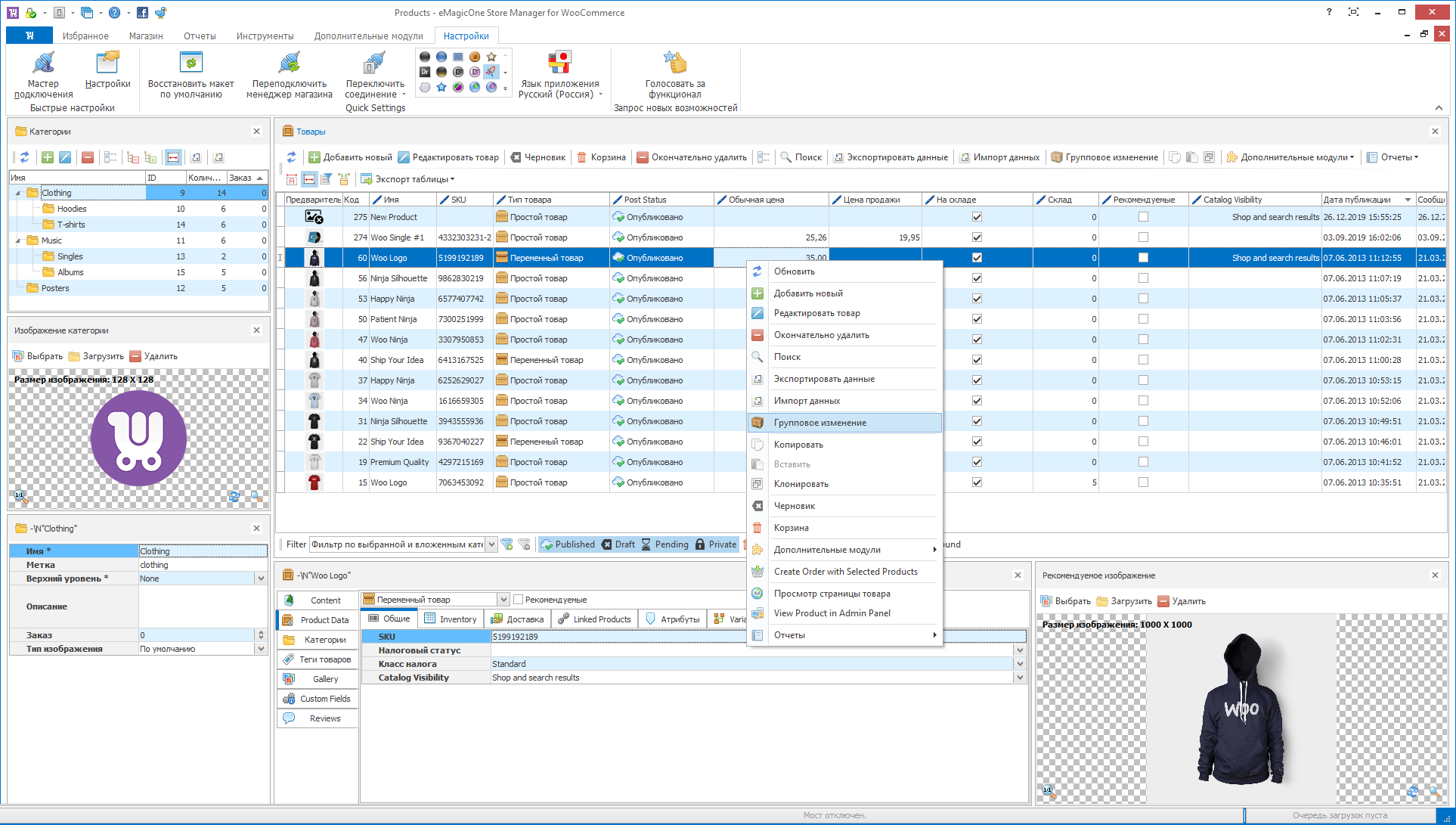1456x825 pixels.
Task: Open Custom Fields section
Action: tap(317, 699)
